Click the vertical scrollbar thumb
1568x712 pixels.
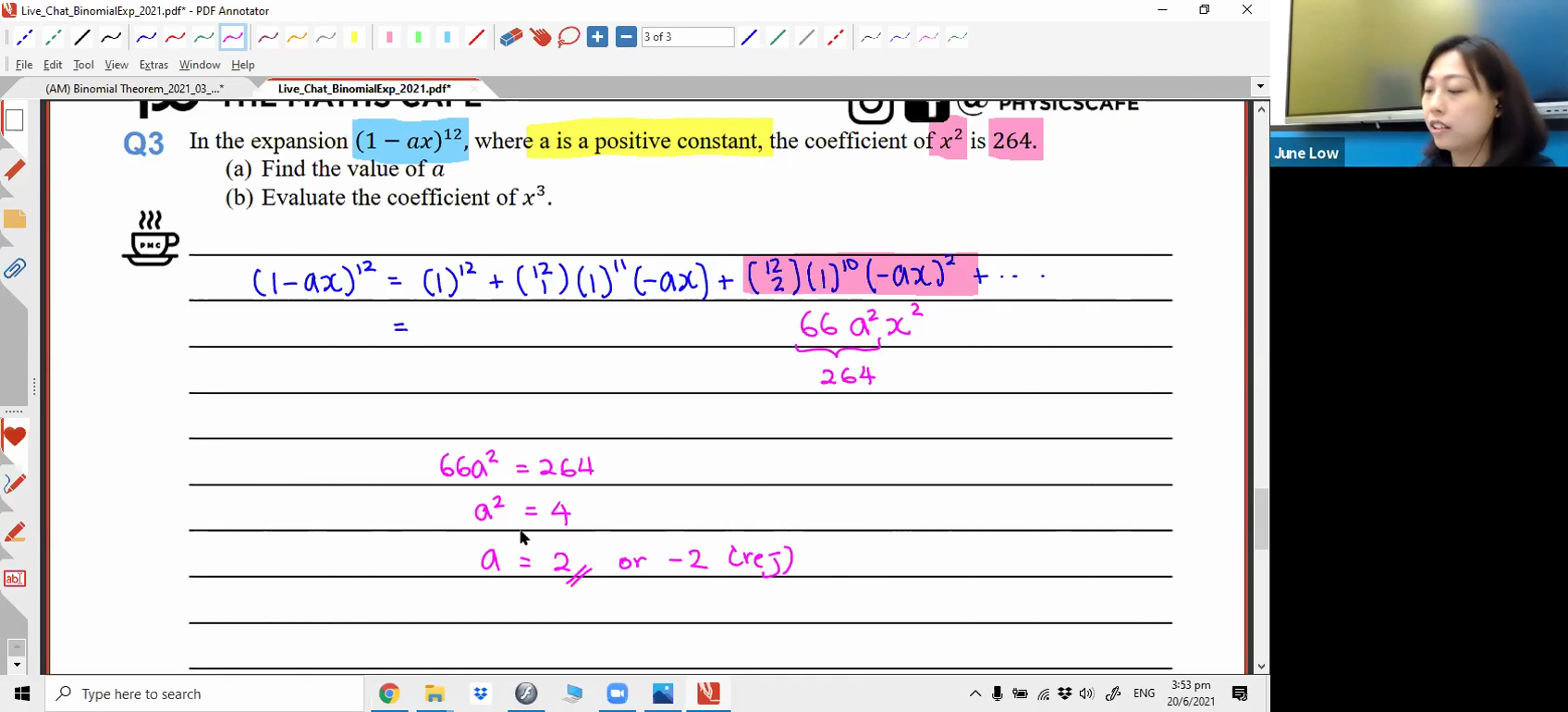[1261, 519]
